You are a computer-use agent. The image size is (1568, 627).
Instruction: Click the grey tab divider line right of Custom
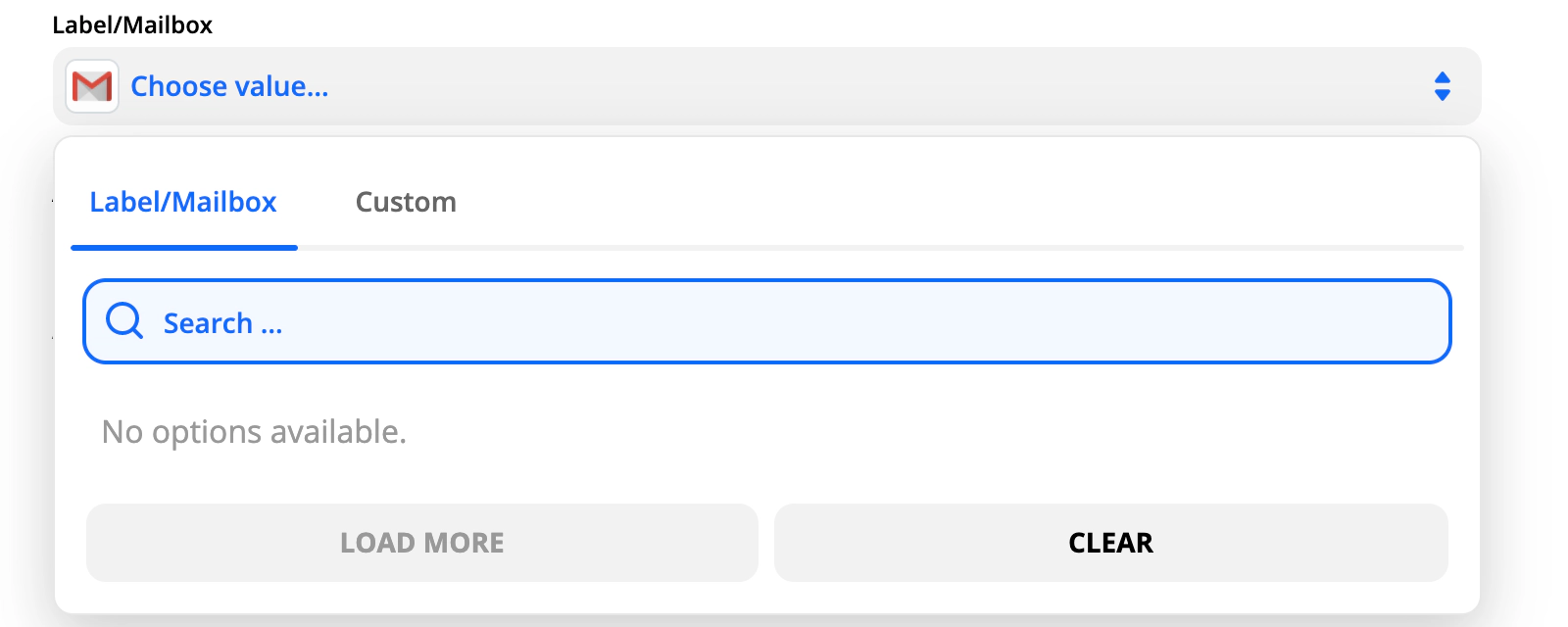pos(882,248)
